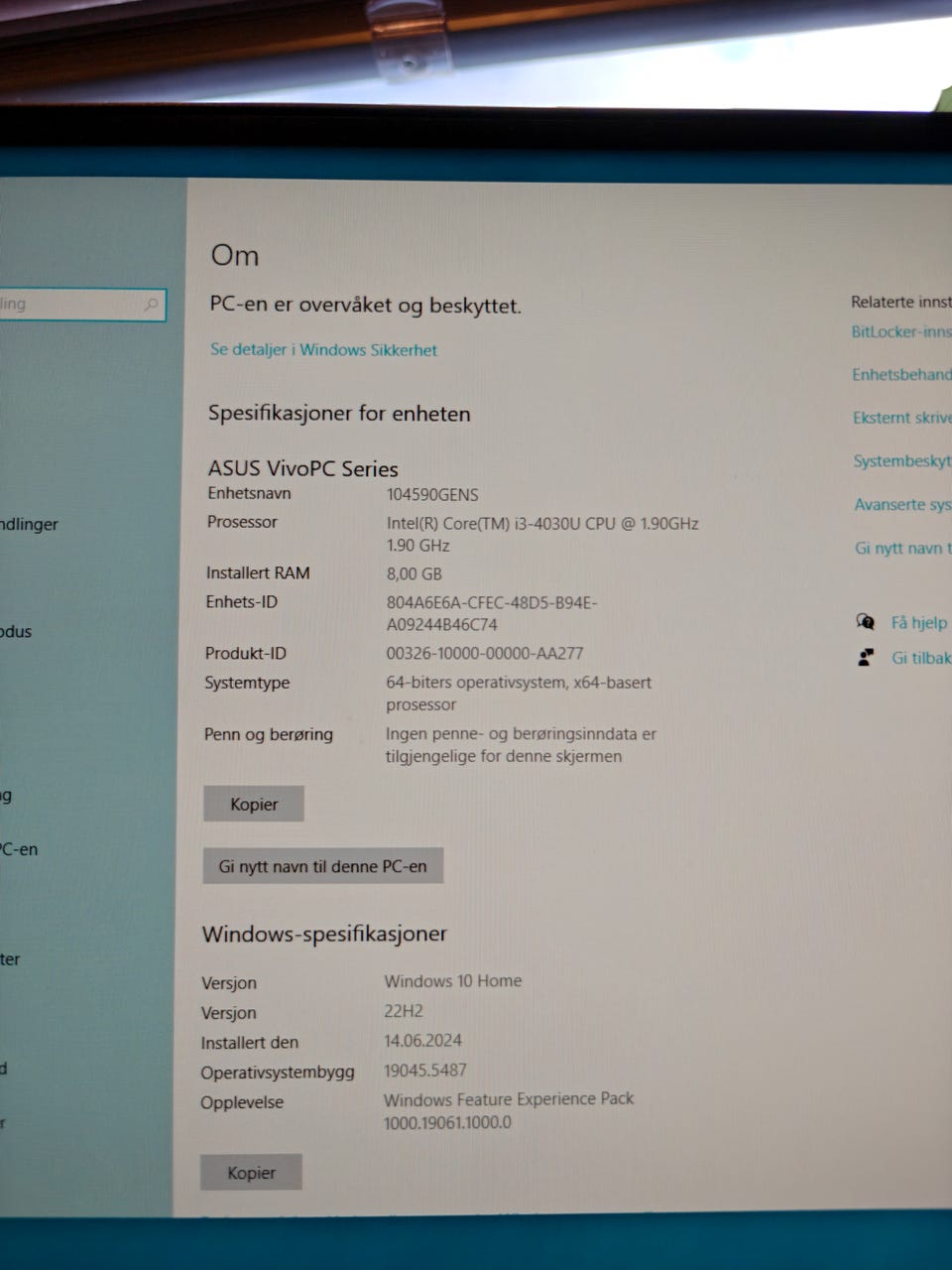Screen dimensions: 952x1270
Task: Open the Få hjelp link
Action: 919,622
